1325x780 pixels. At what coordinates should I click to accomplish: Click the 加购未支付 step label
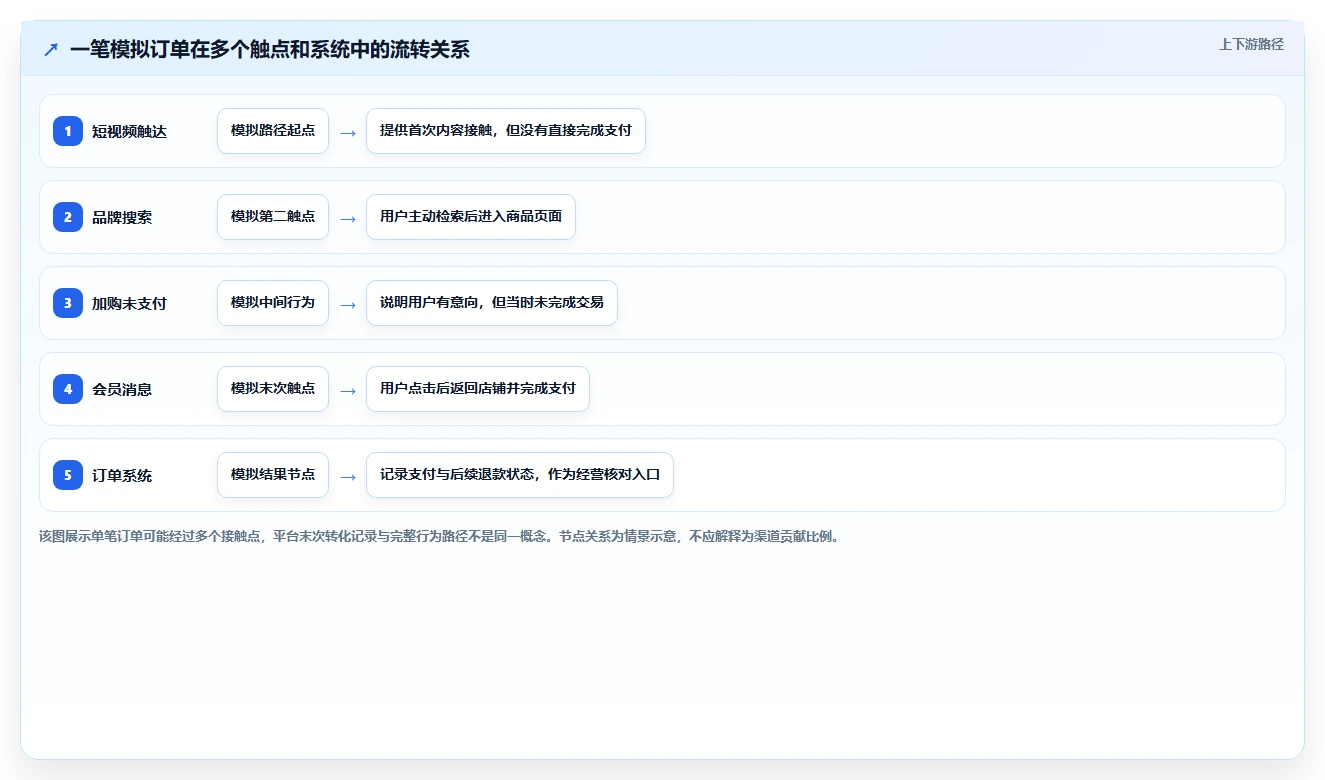[129, 303]
